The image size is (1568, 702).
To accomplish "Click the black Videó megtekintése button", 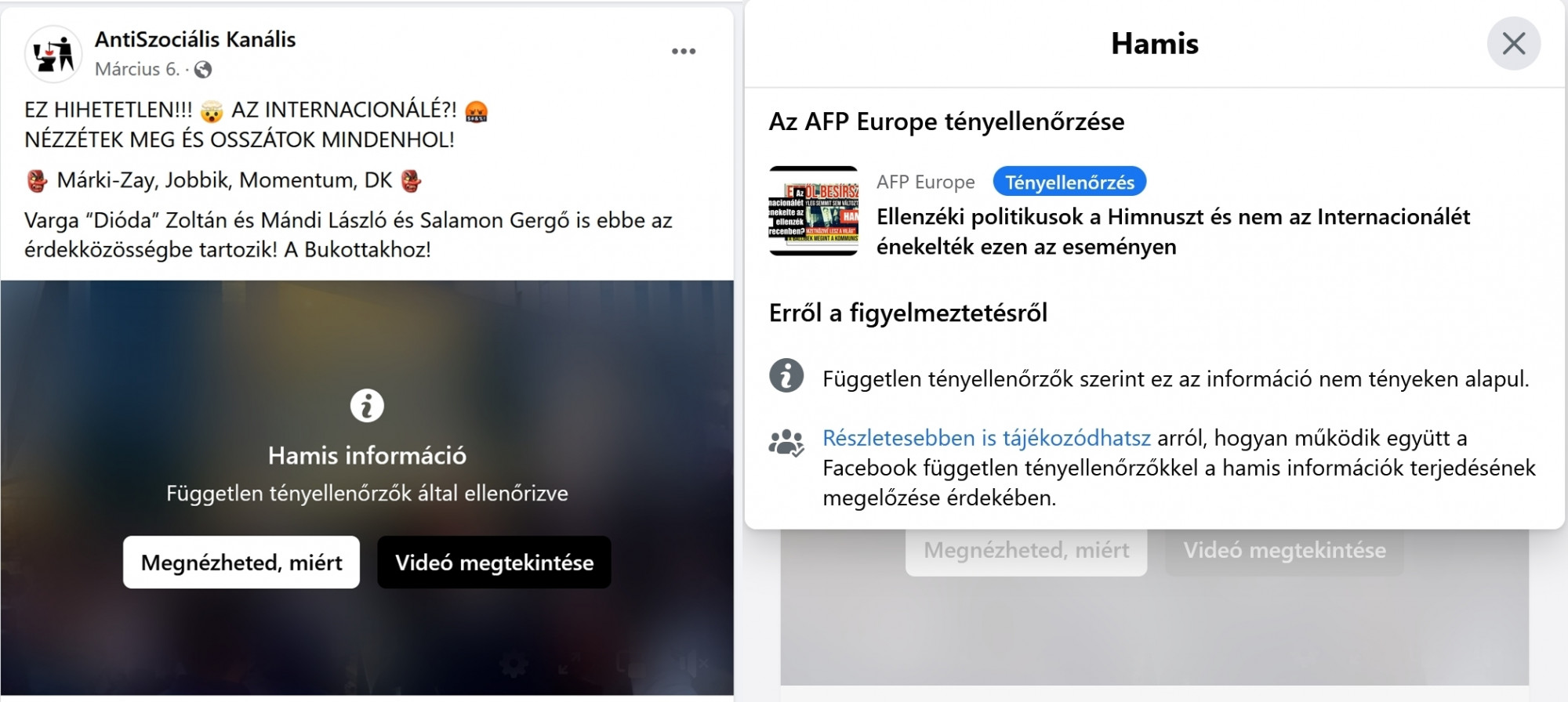I will pyautogui.click(x=494, y=563).
